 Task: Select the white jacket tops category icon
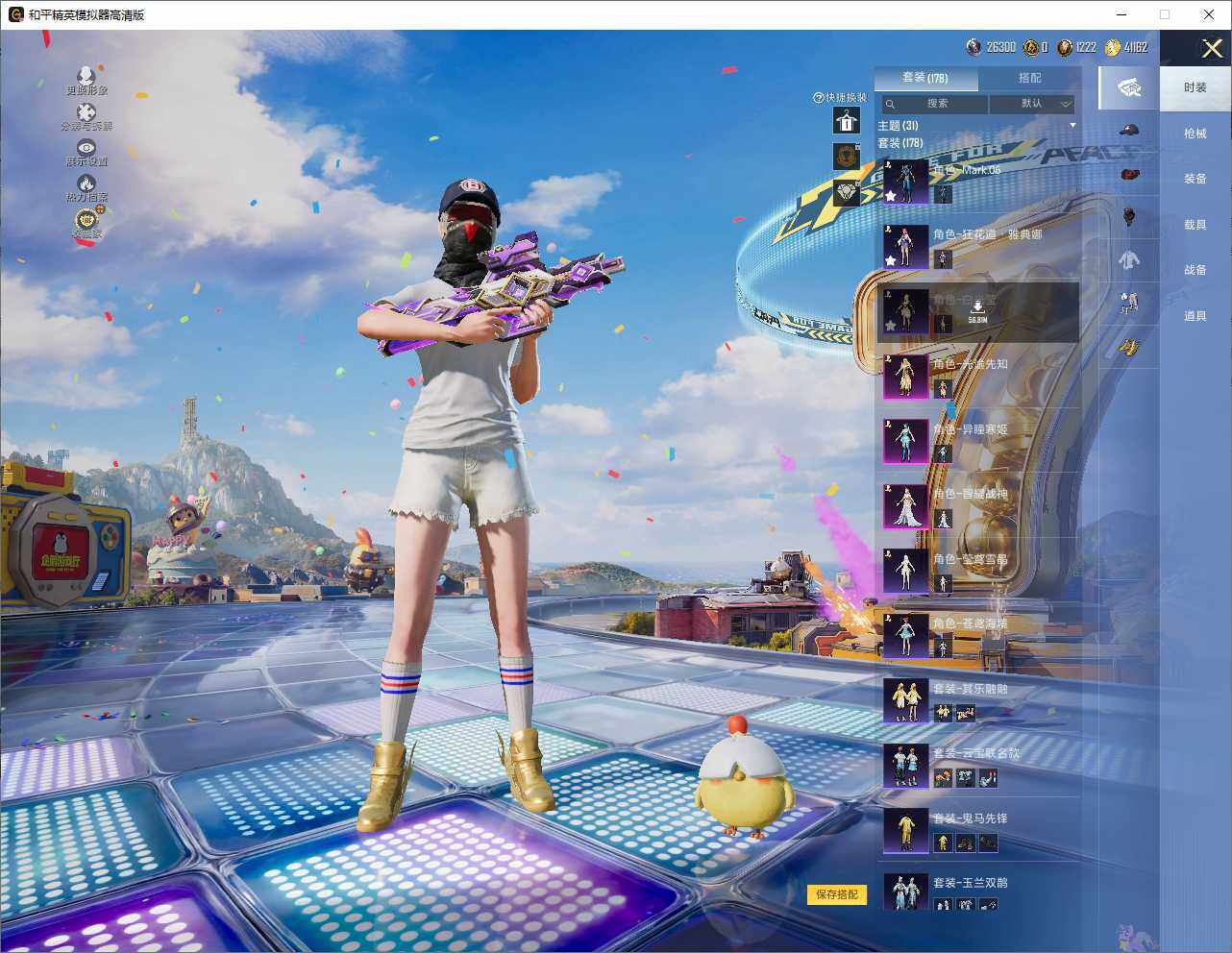tap(1129, 259)
